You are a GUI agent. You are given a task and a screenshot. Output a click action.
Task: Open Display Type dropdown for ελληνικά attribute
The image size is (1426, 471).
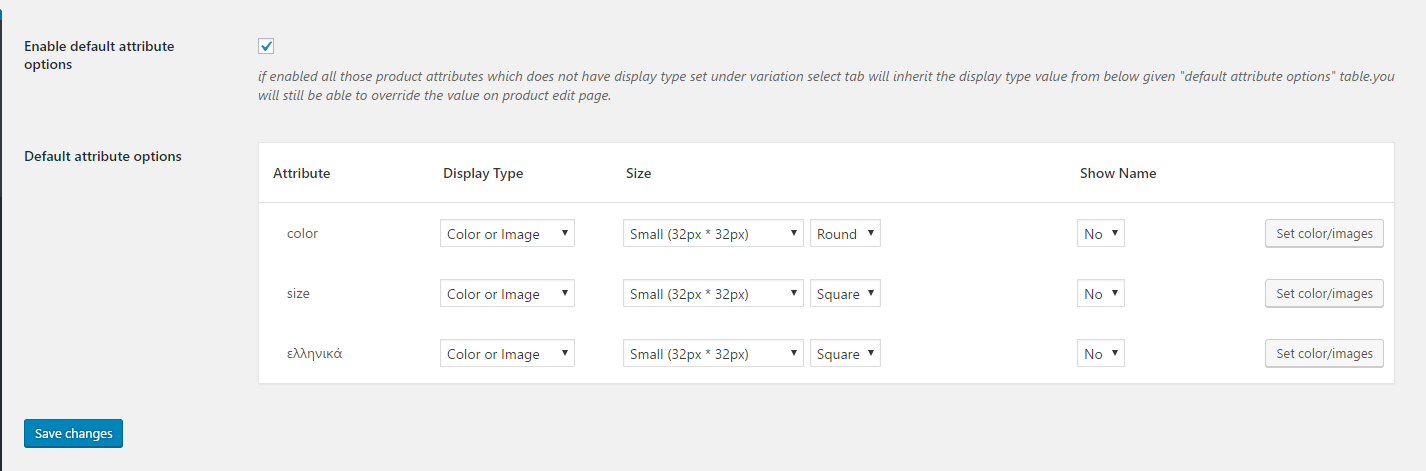point(507,354)
